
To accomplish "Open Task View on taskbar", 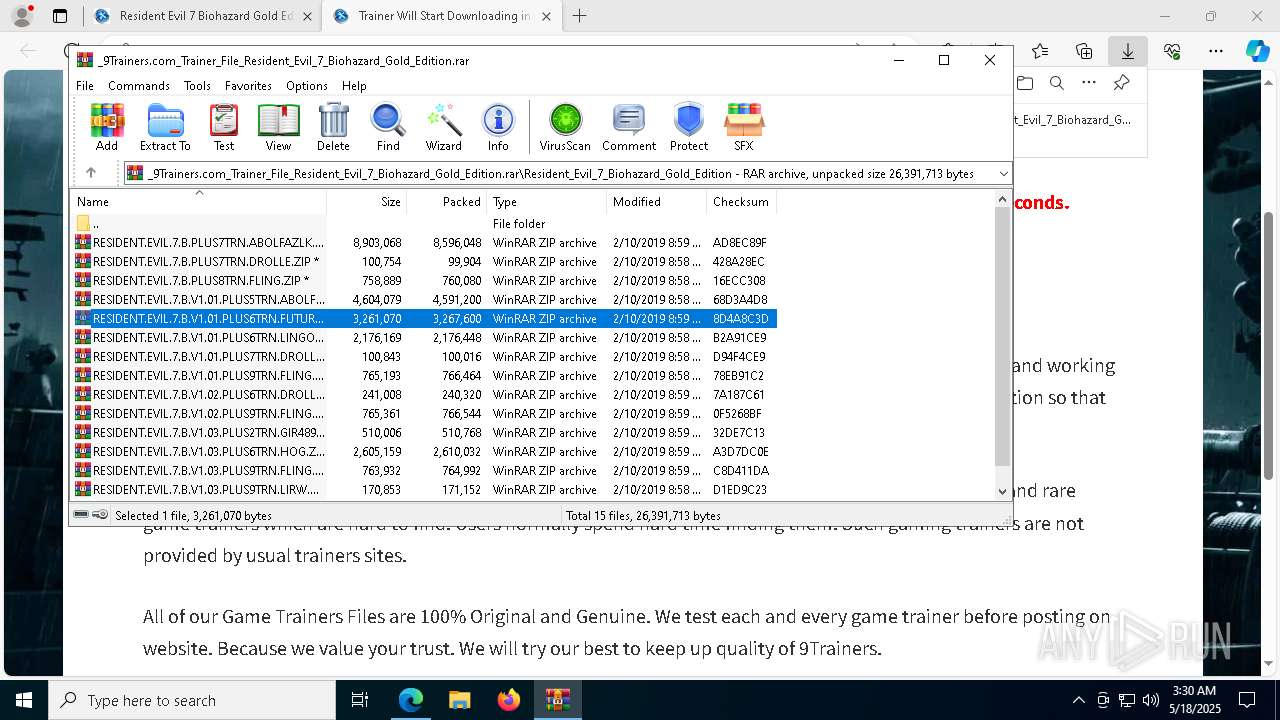I will (360, 700).
